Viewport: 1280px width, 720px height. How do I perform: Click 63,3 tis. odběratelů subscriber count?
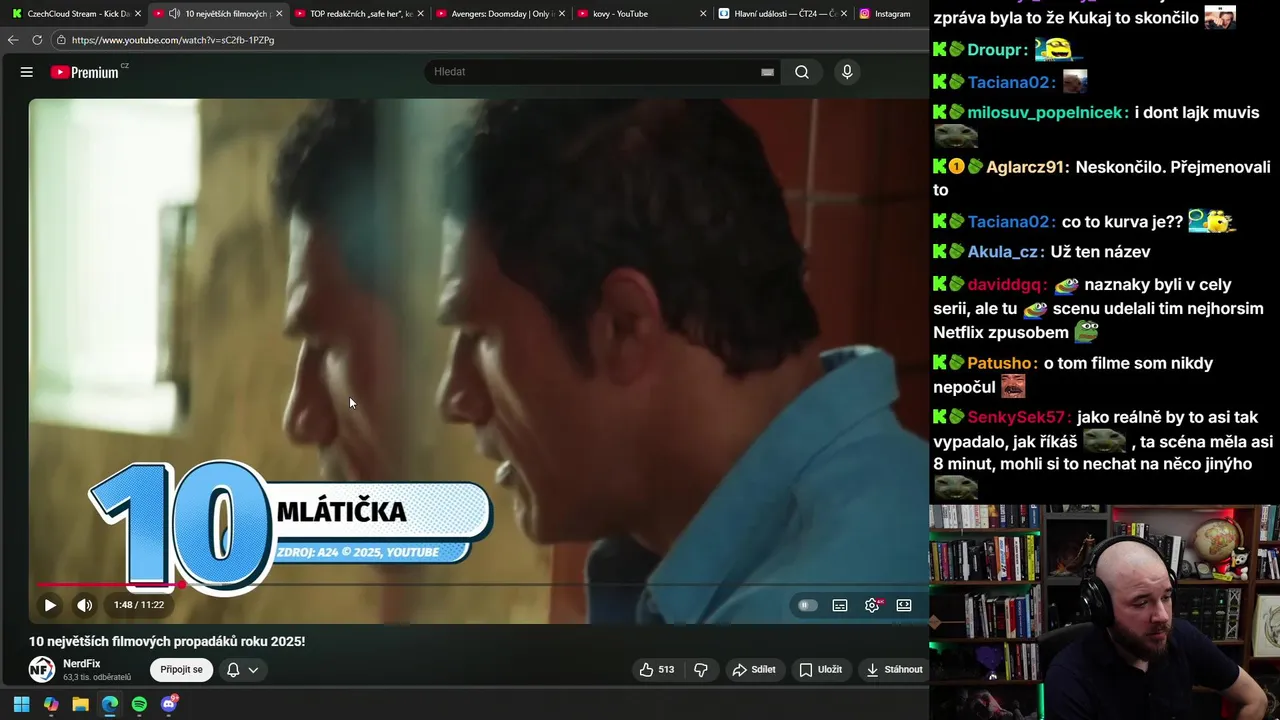(x=97, y=677)
